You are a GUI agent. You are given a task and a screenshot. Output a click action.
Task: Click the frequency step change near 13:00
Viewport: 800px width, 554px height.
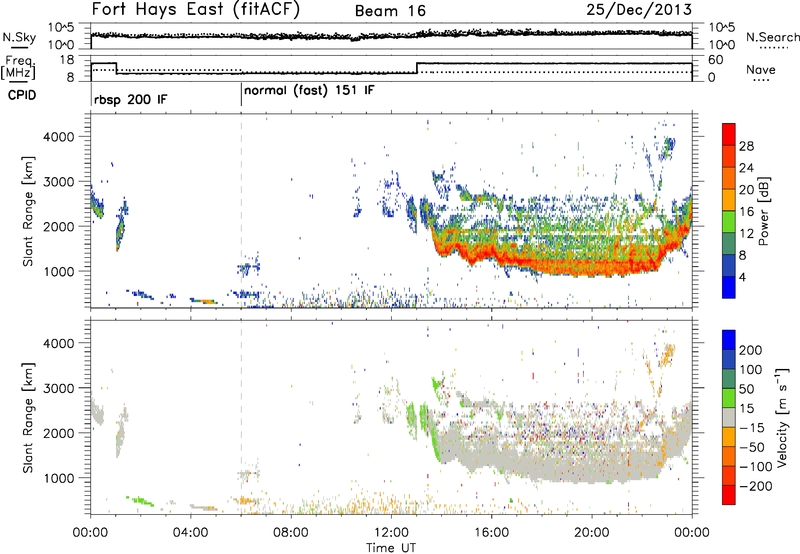(x=417, y=68)
